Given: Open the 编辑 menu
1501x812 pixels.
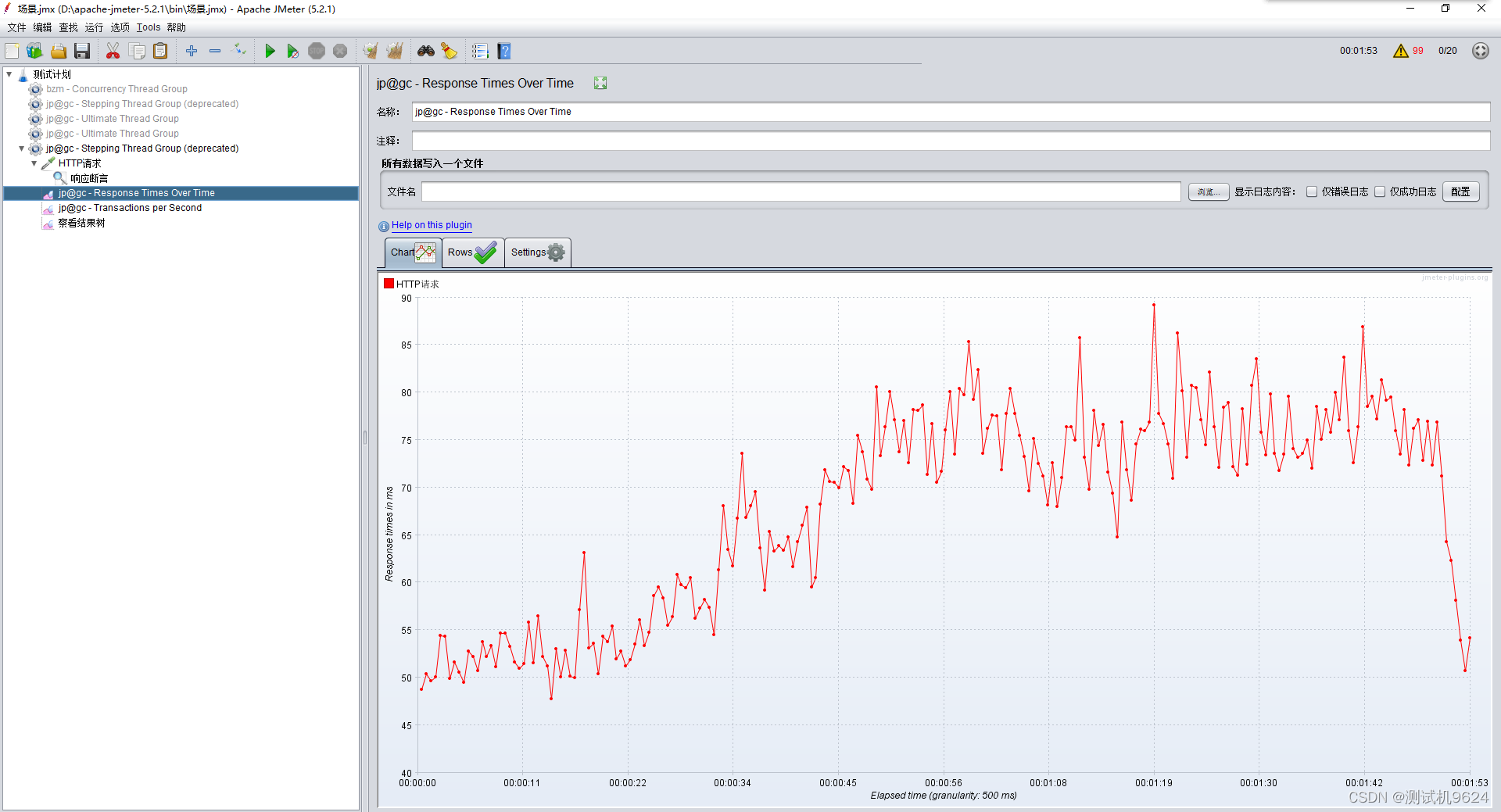Looking at the screenshot, I should pos(42,27).
